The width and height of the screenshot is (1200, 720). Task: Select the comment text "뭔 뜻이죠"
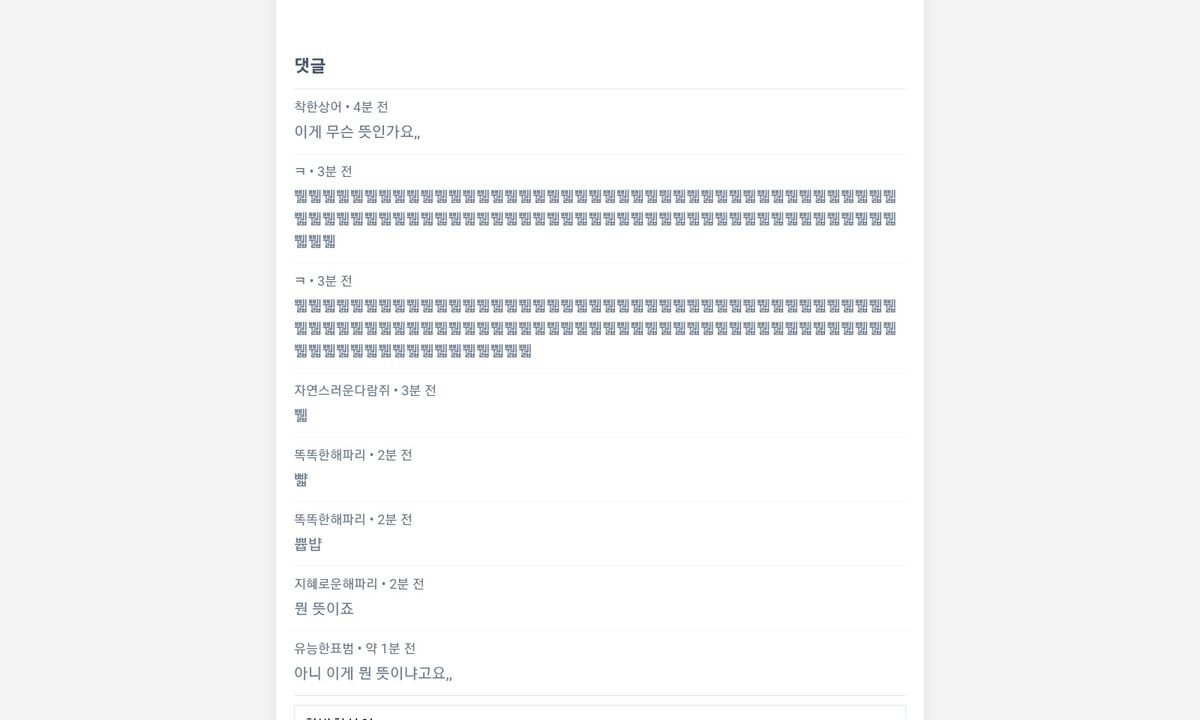click(x=324, y=609)
